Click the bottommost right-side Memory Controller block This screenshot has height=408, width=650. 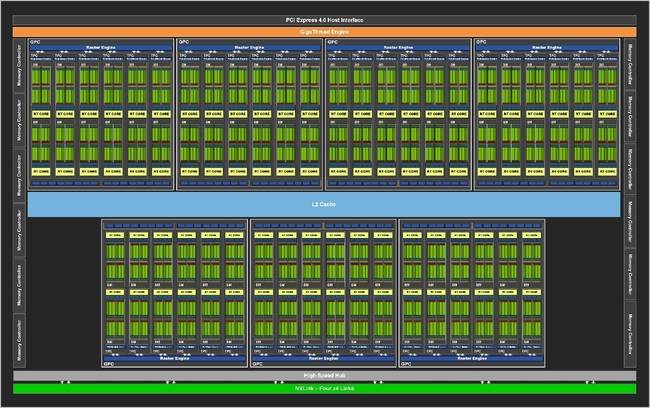pos(630,334)
